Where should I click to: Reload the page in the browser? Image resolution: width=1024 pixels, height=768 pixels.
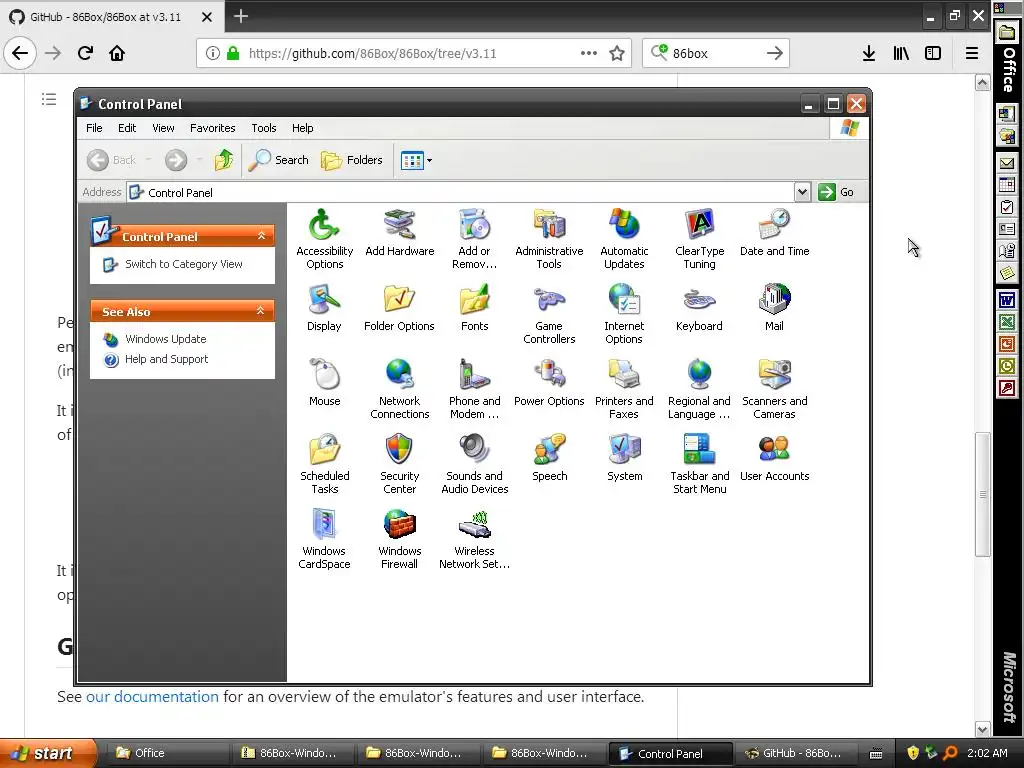coord(85,53)
